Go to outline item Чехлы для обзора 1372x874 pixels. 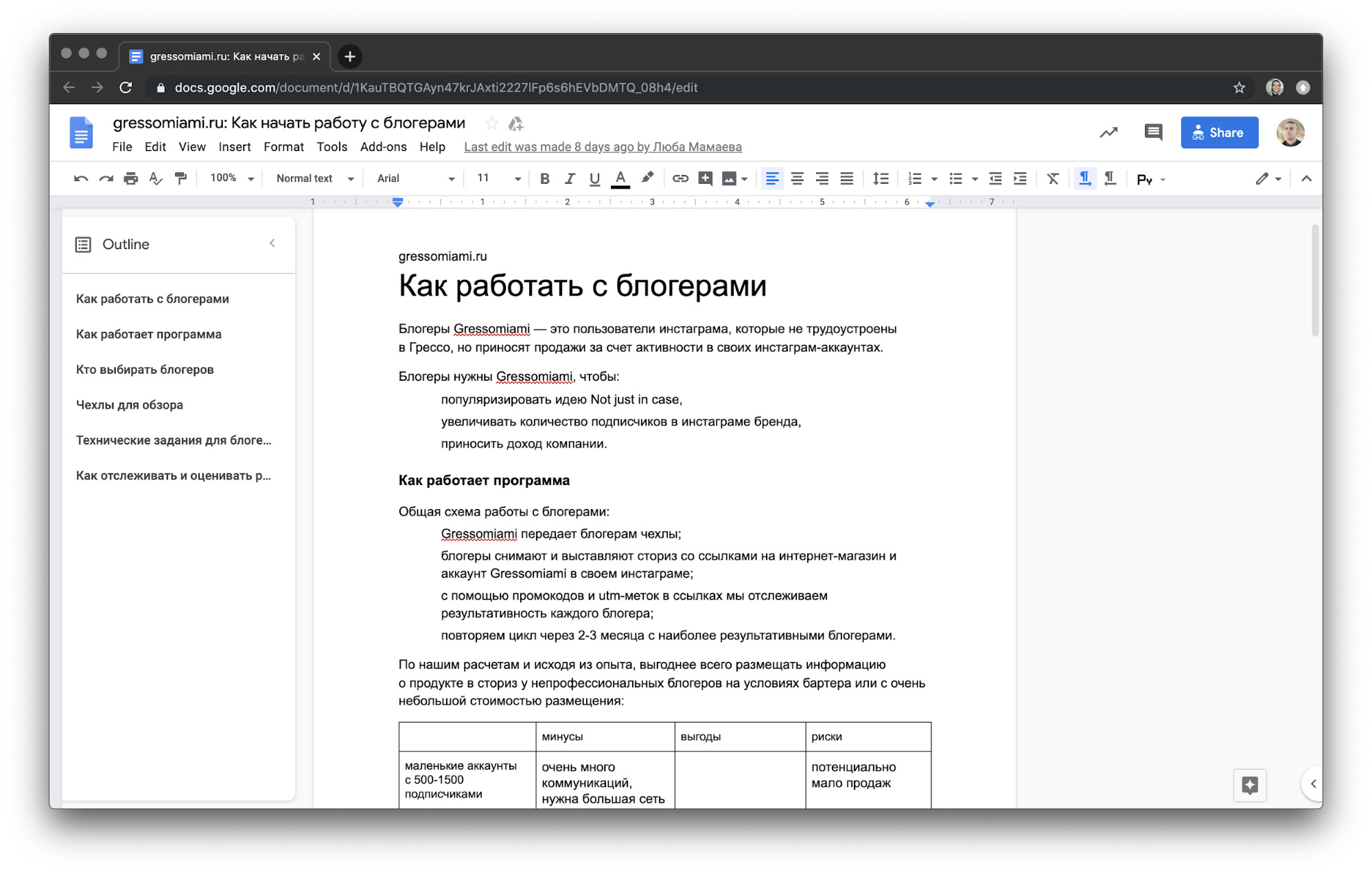tap(130, 405)
